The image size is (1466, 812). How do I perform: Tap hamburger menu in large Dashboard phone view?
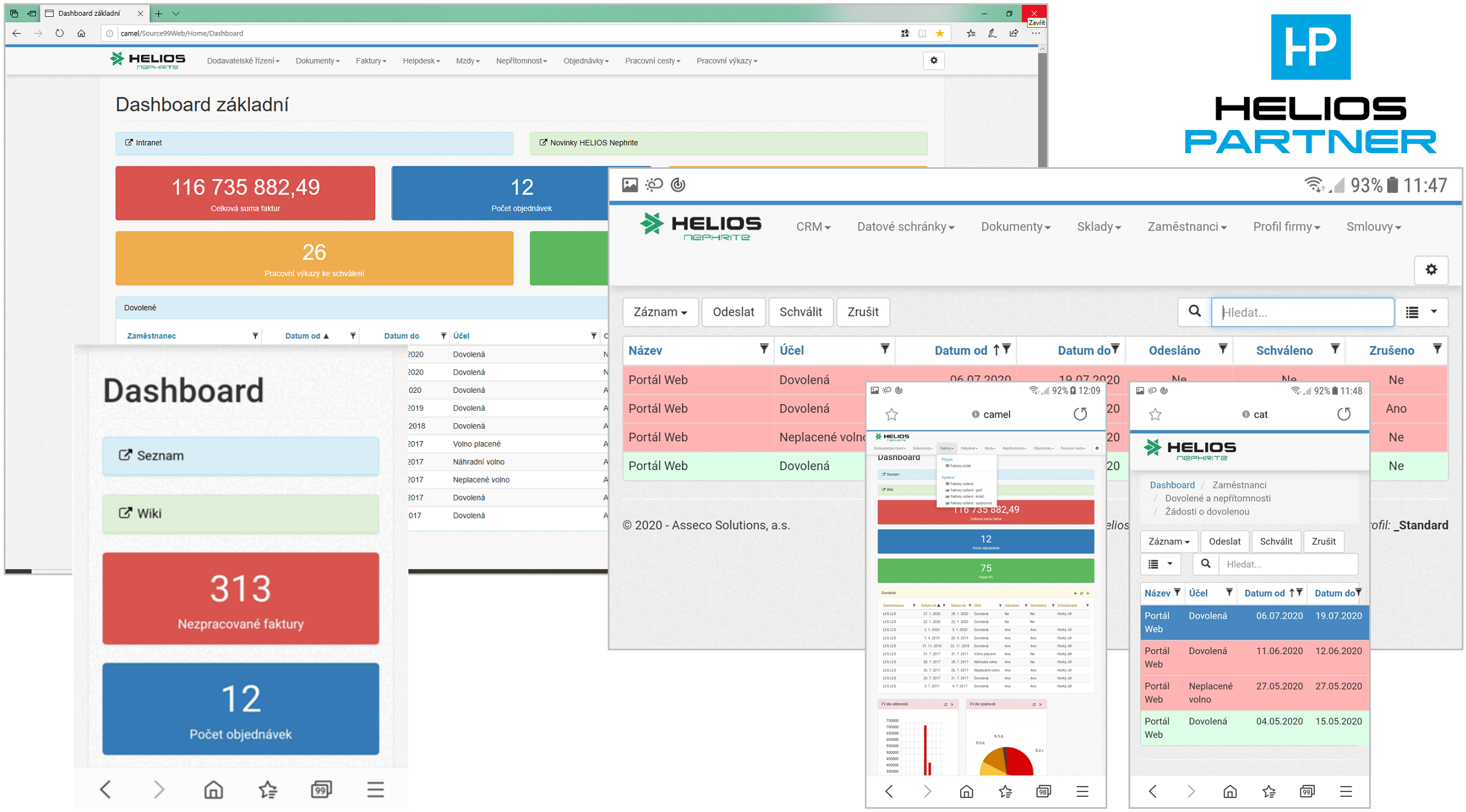tap(375, 790)
